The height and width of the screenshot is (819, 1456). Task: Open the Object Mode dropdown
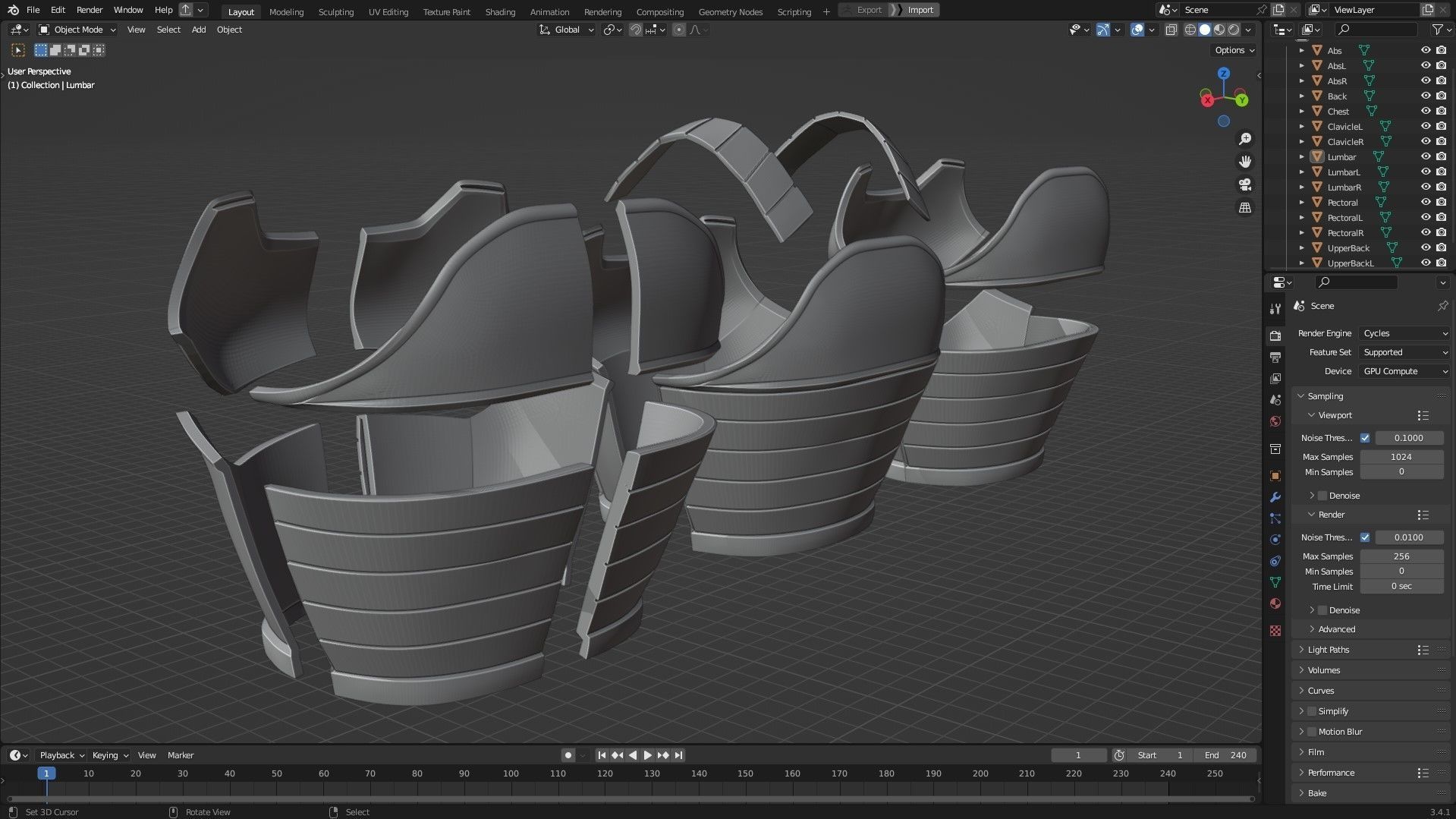(x=77, y=30)
